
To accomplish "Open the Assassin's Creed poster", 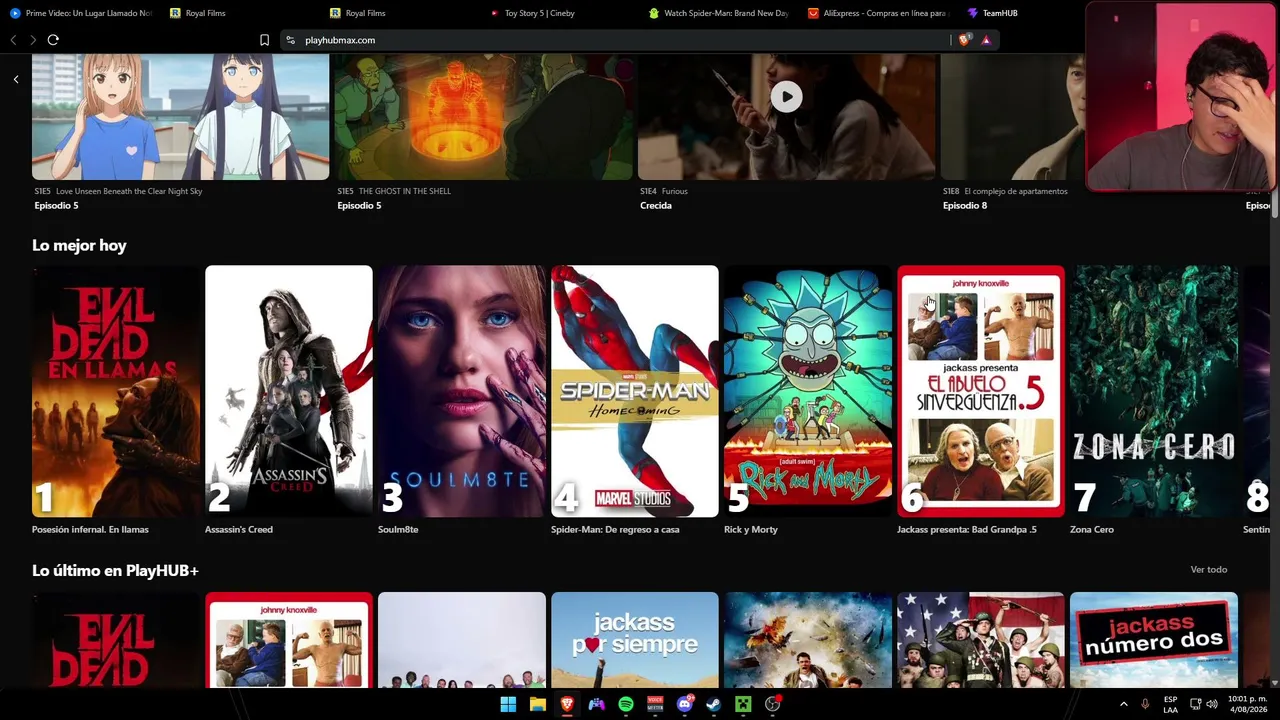I will [288, 391].
